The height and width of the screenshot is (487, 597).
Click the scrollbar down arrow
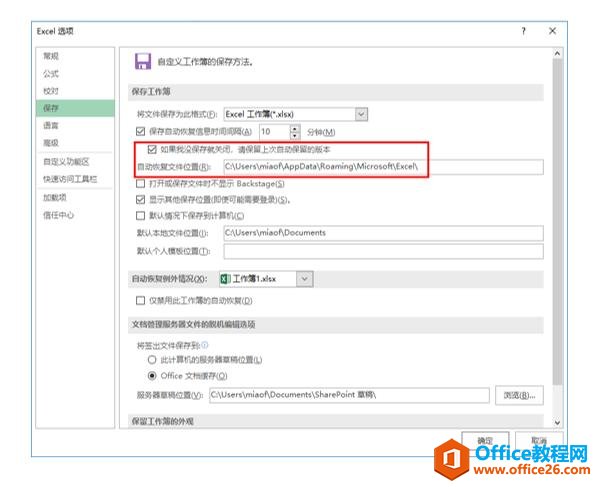pyautogui.click(x=557, y=423)
